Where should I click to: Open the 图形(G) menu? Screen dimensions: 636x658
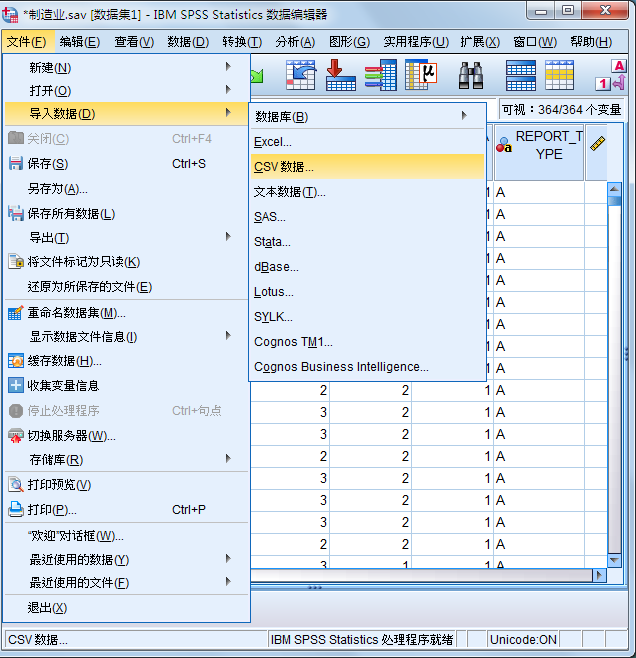(x=349, y=42)
